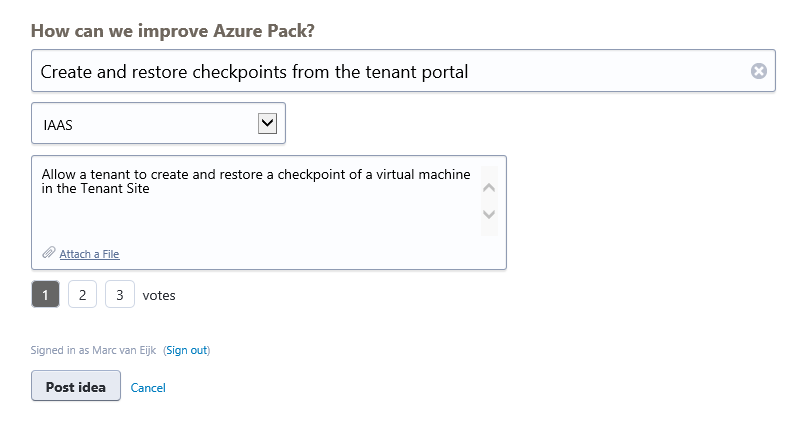Place cursor at end of description text

(x=152, y=189)
